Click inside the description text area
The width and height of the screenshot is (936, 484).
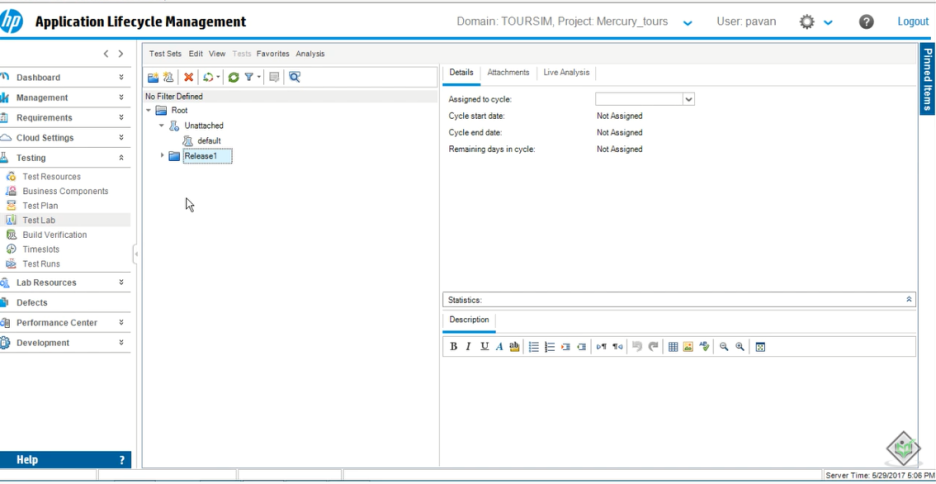coord(679,411)
